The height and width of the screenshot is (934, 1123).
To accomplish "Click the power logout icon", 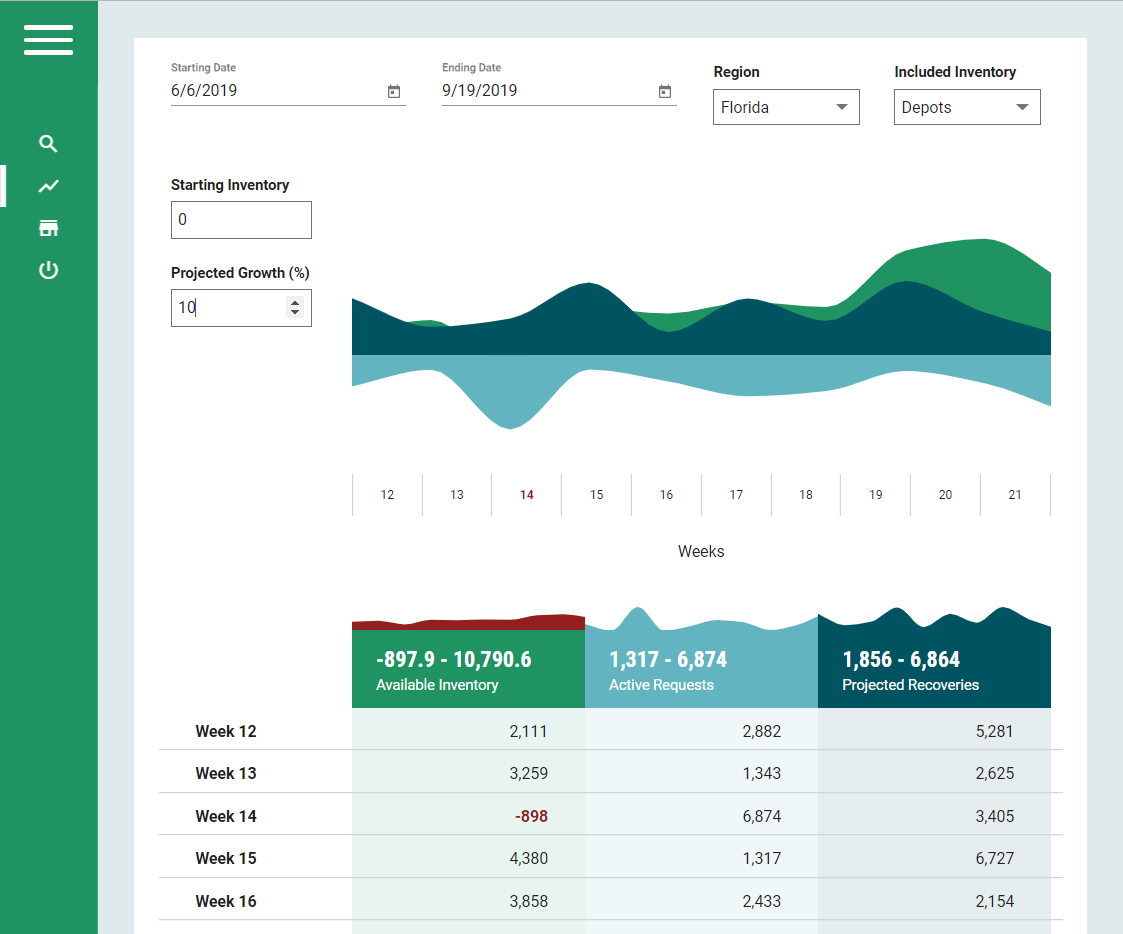I will pos(48,270).
